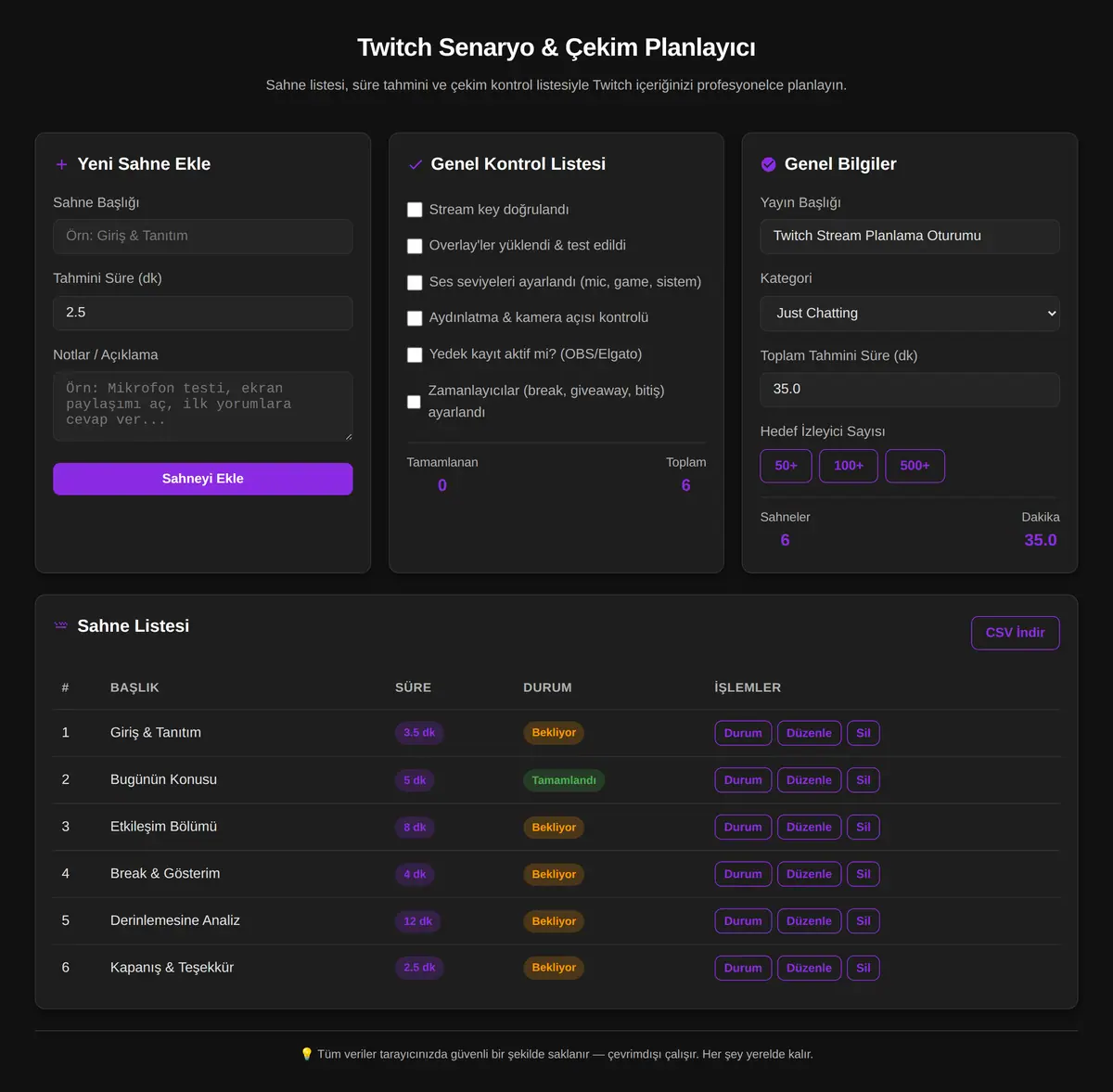Change status of Giriş & Tanıtım via Durum
Image resolution: width=1113 pixels, height=1092 pixels.
(x=743, y=733)
